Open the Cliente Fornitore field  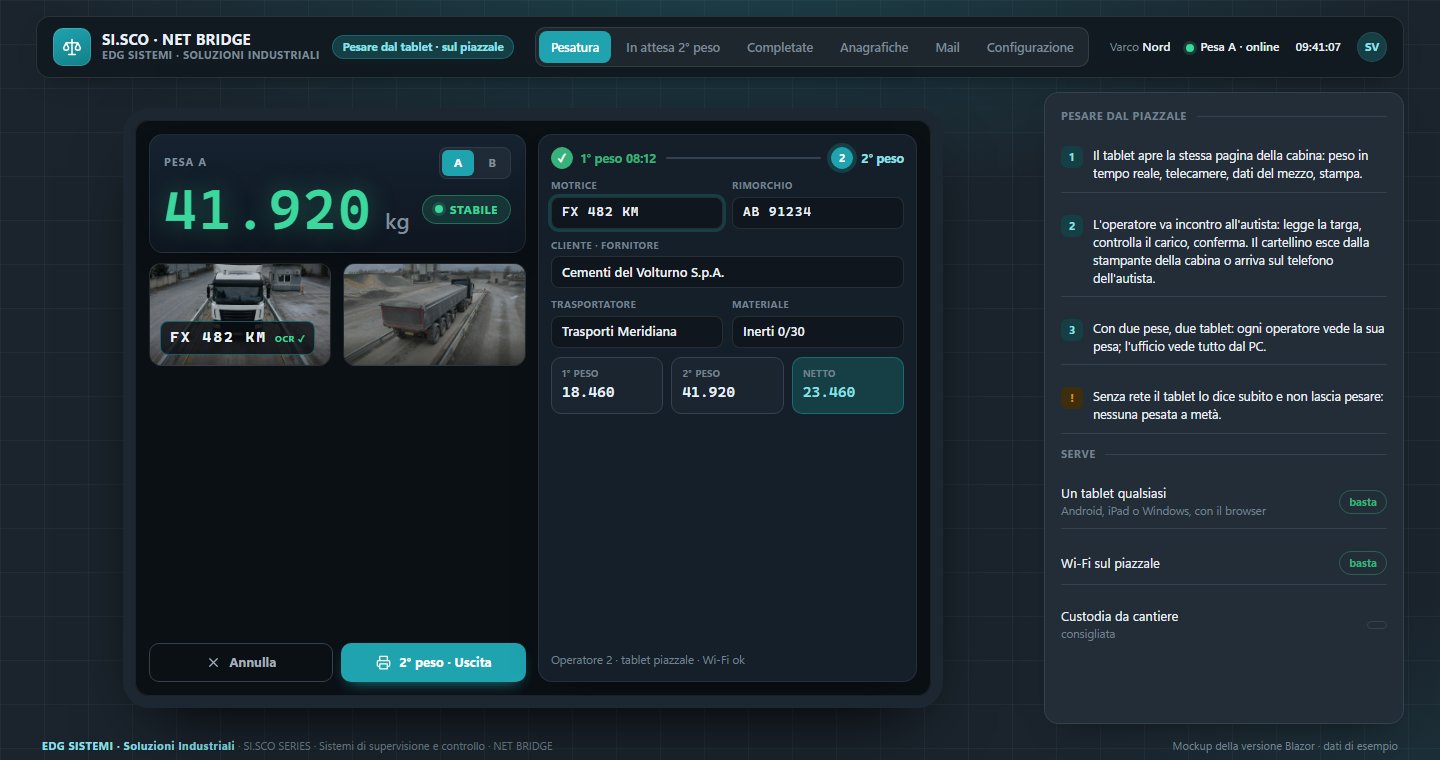727,272
